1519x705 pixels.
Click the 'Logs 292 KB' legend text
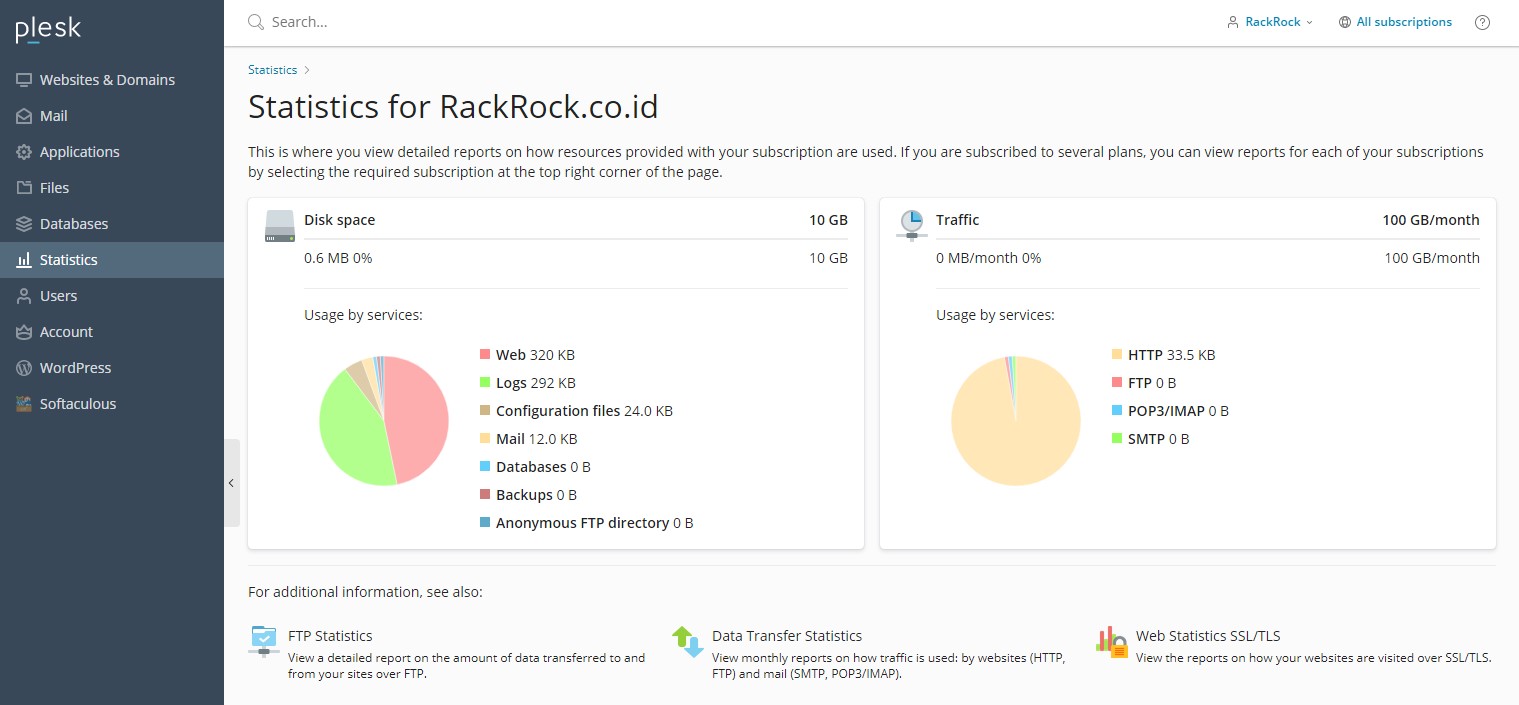tap(536, 383)
